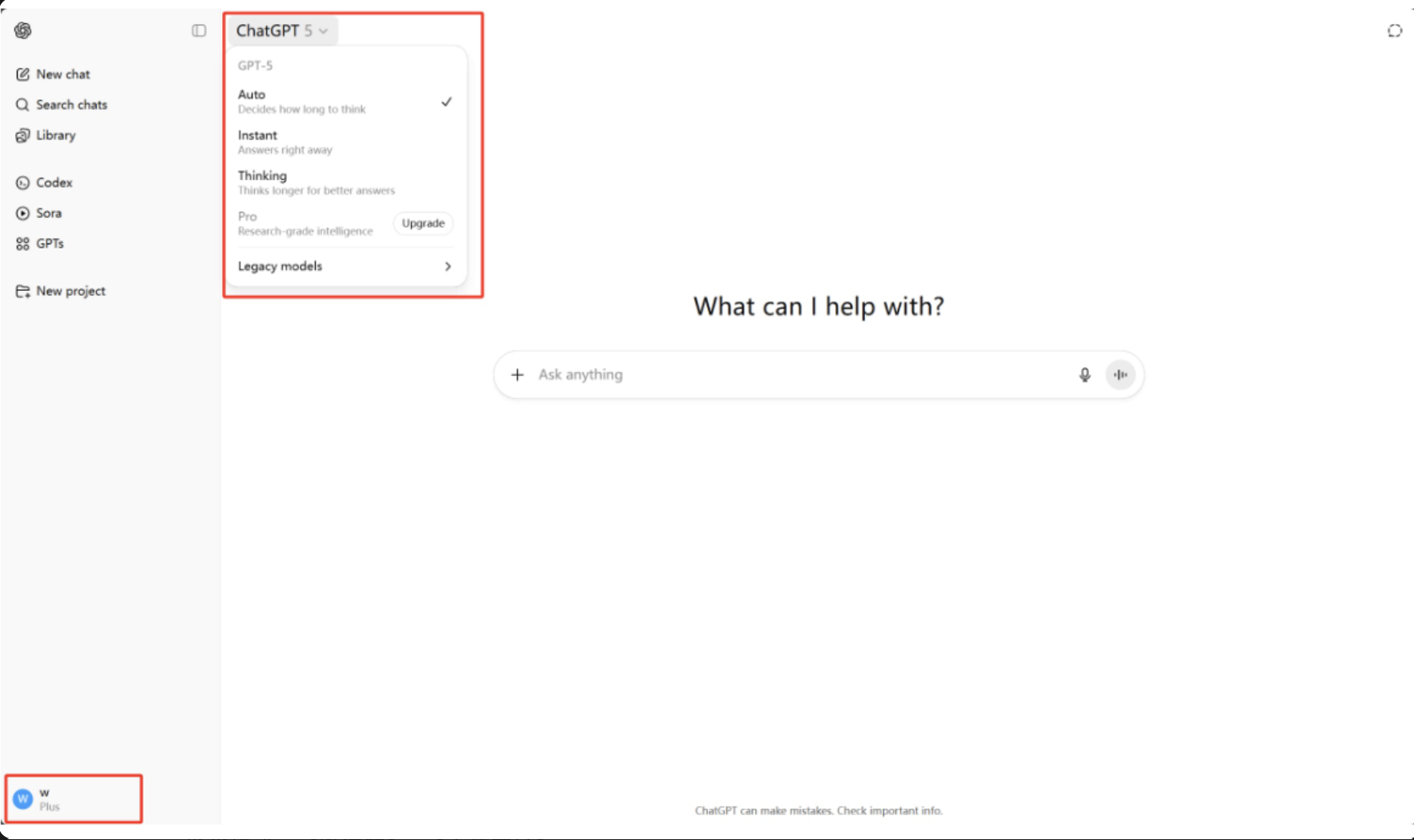The image size is (1414, 840).
Task: Select the Thinking model option
Action: pos(345,182)
